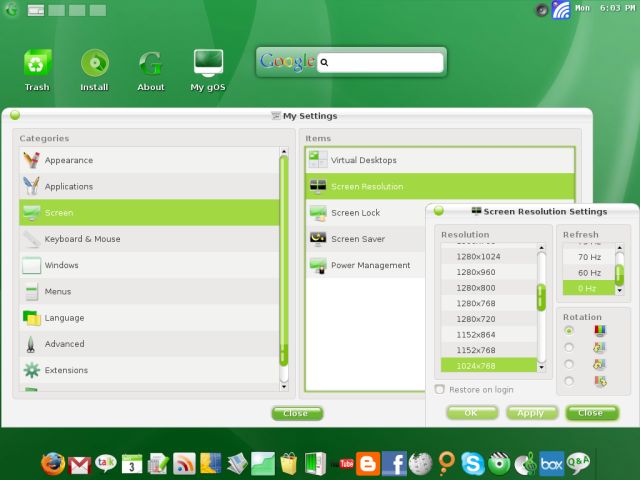Select 1280x1024 in the Resolution list
640x480 pixels.
[x=478, y=256]
